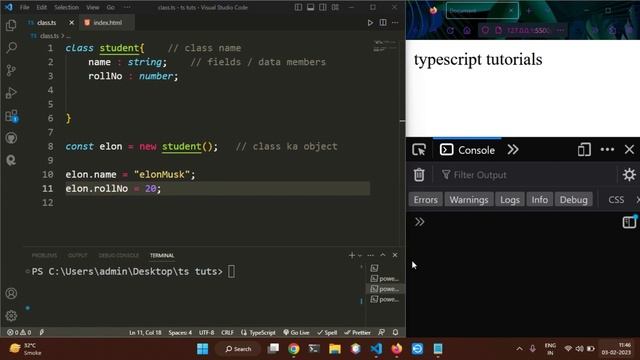Switch console to multi-line editor mode
Image resolution: width=640 pixels, height=360 pixels.
click(x=629, y=222)
